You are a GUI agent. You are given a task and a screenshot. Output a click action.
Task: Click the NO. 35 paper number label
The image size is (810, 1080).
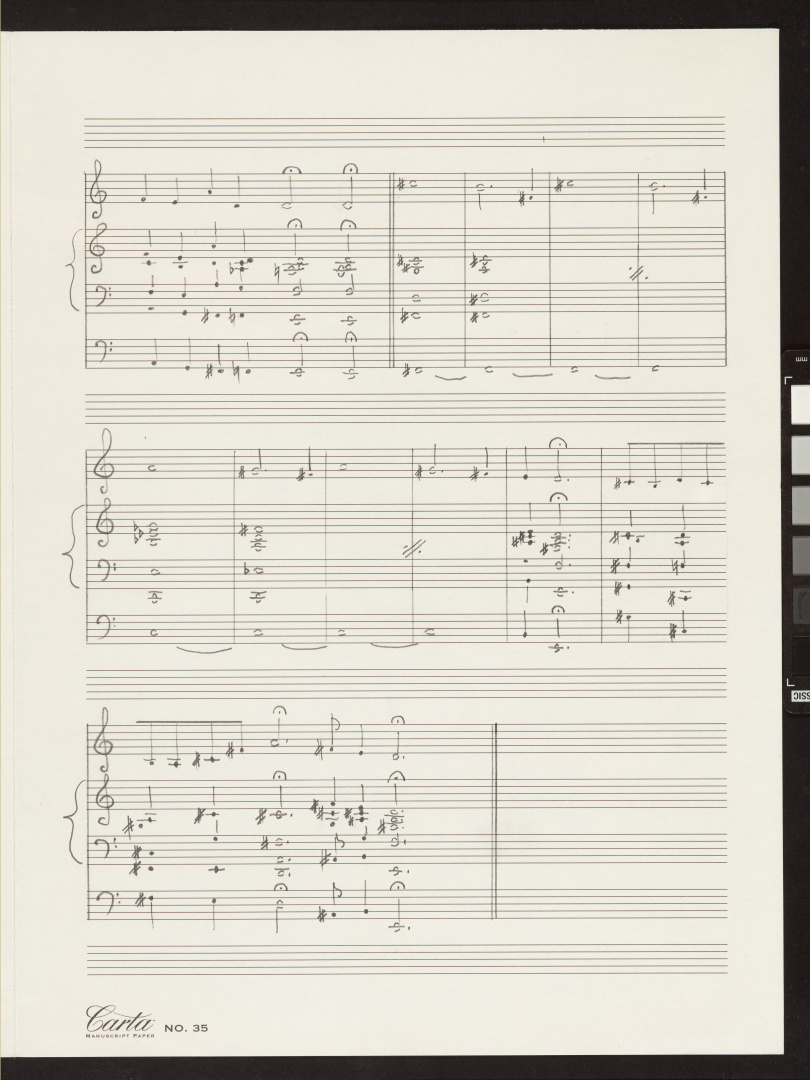[186, 1028]
